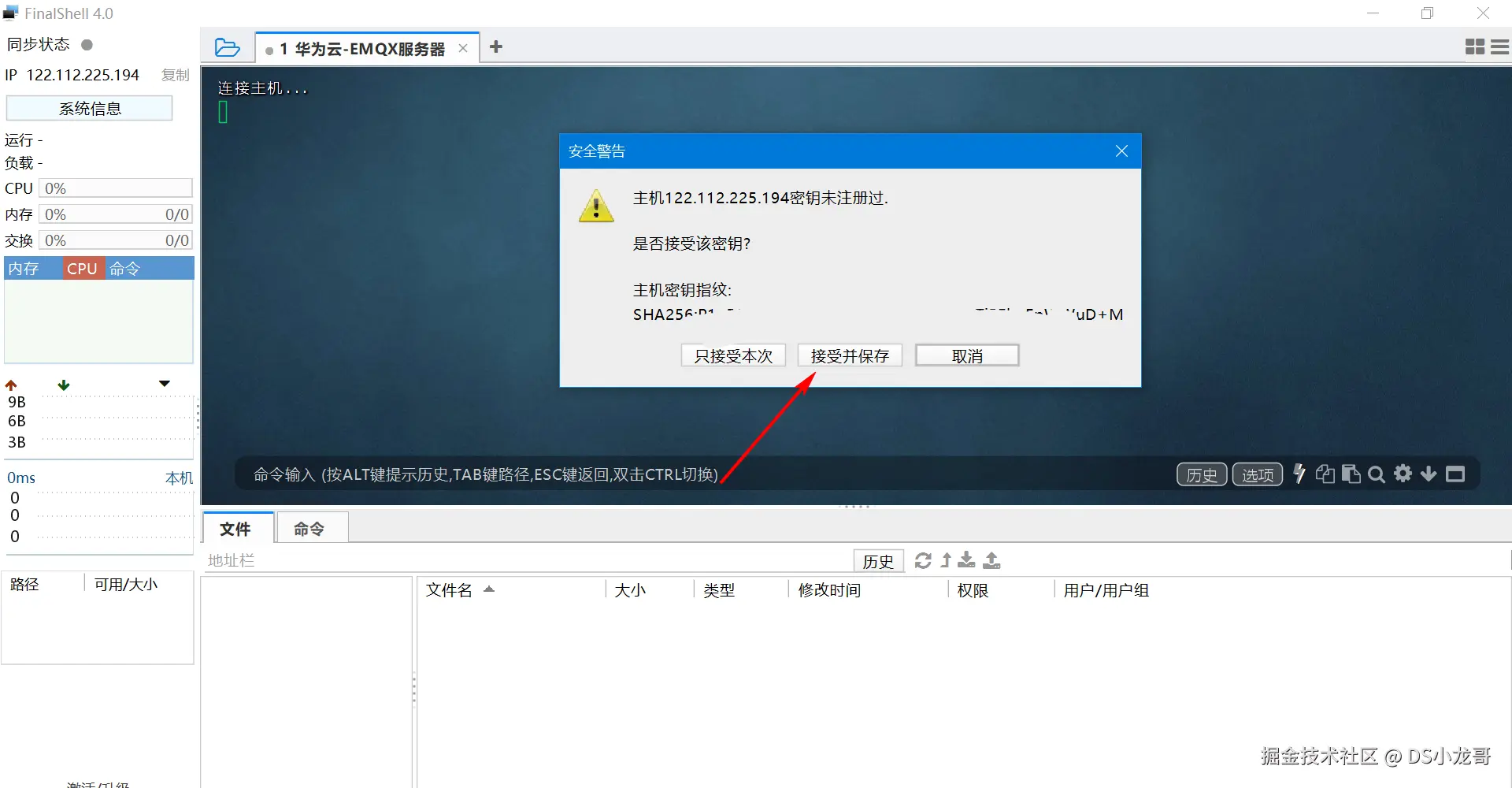Click the 地址栏 path field
Image resolution: width=1512 pixels, height=788 pixels.
(528, 560)
